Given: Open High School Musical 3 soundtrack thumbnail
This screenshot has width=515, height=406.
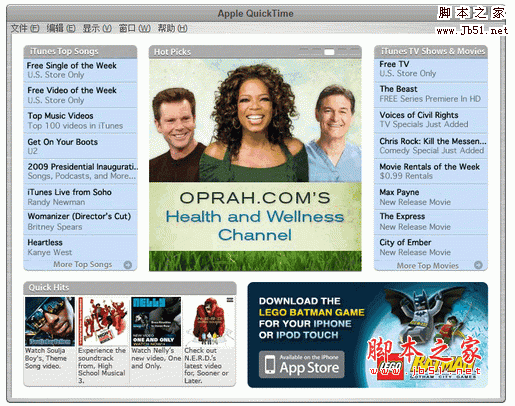Looking at the screenshot, I should coord(103,322).
